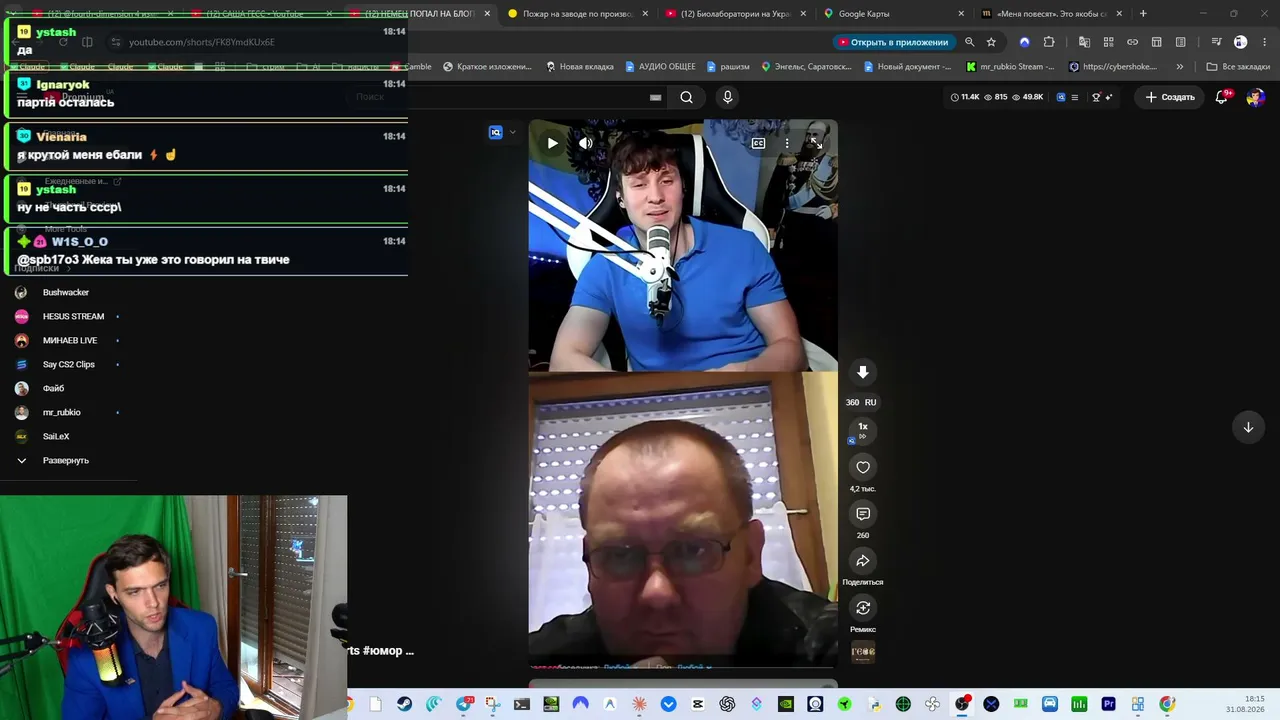Open the HESUS STREAM subscription
This screenshot has height=720, width=1280.
pos(73,316)
